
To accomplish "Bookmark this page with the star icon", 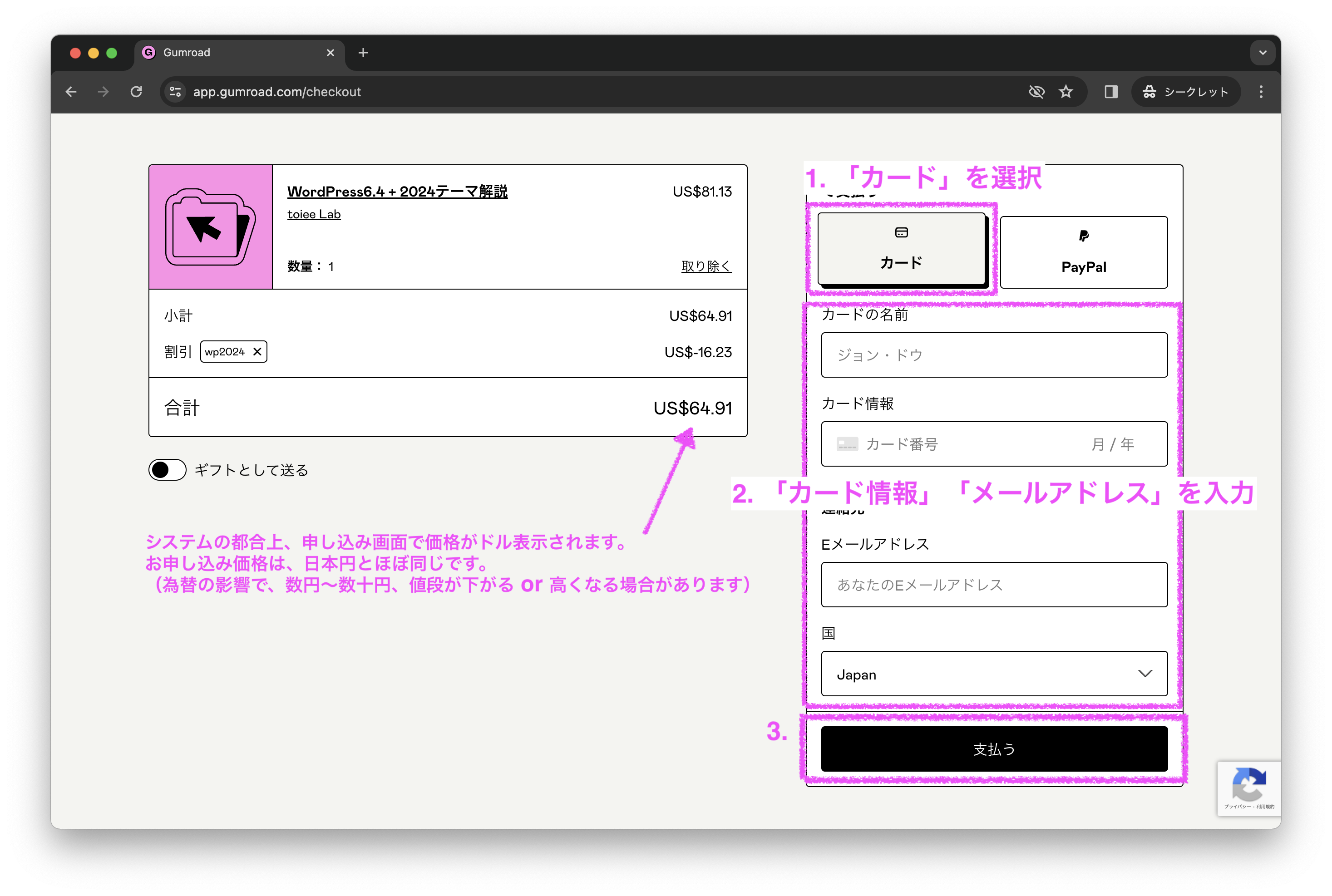I will tap(1066, 91).
